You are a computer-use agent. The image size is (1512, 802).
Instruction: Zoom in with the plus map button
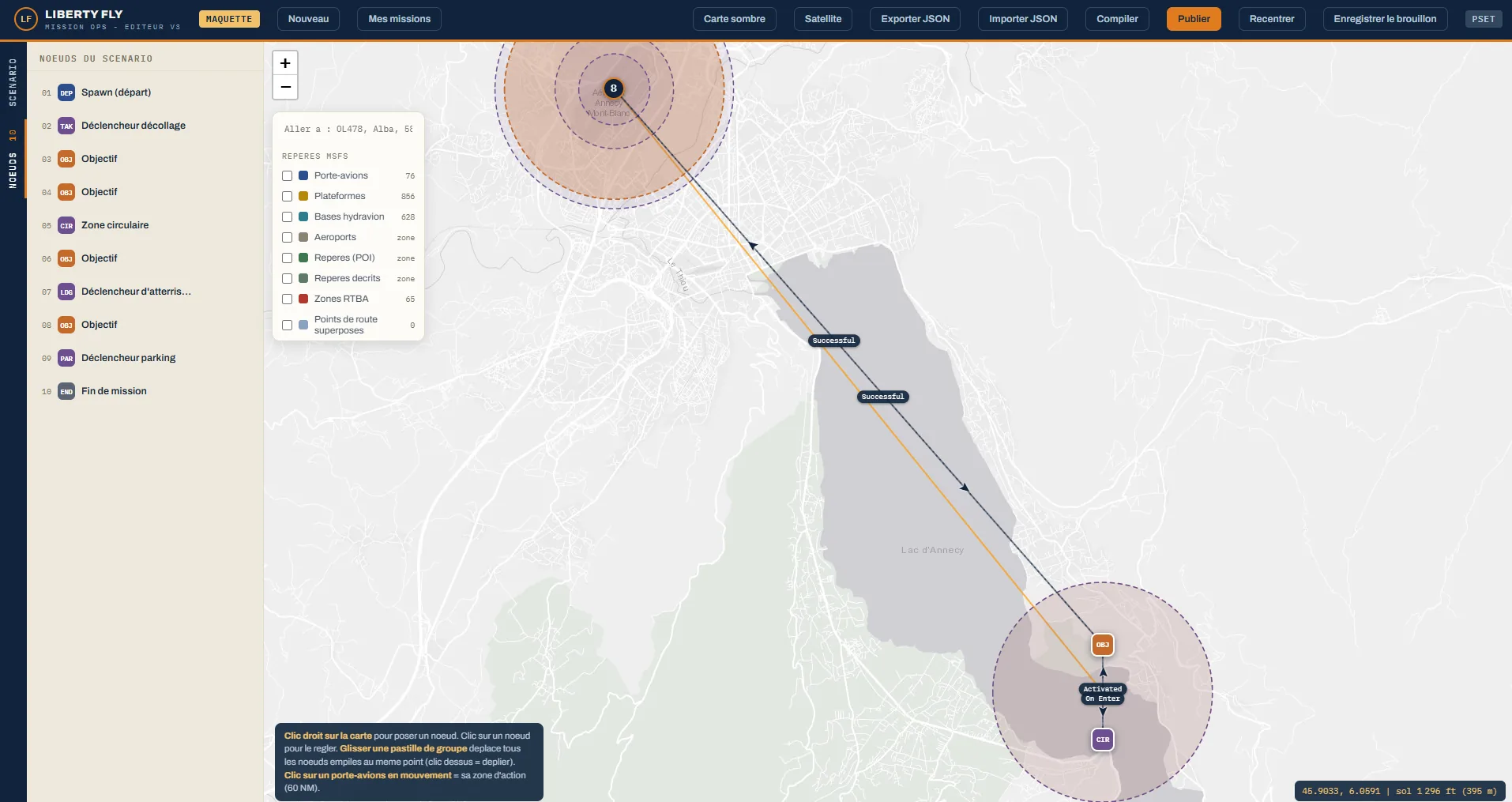(285, 63)
